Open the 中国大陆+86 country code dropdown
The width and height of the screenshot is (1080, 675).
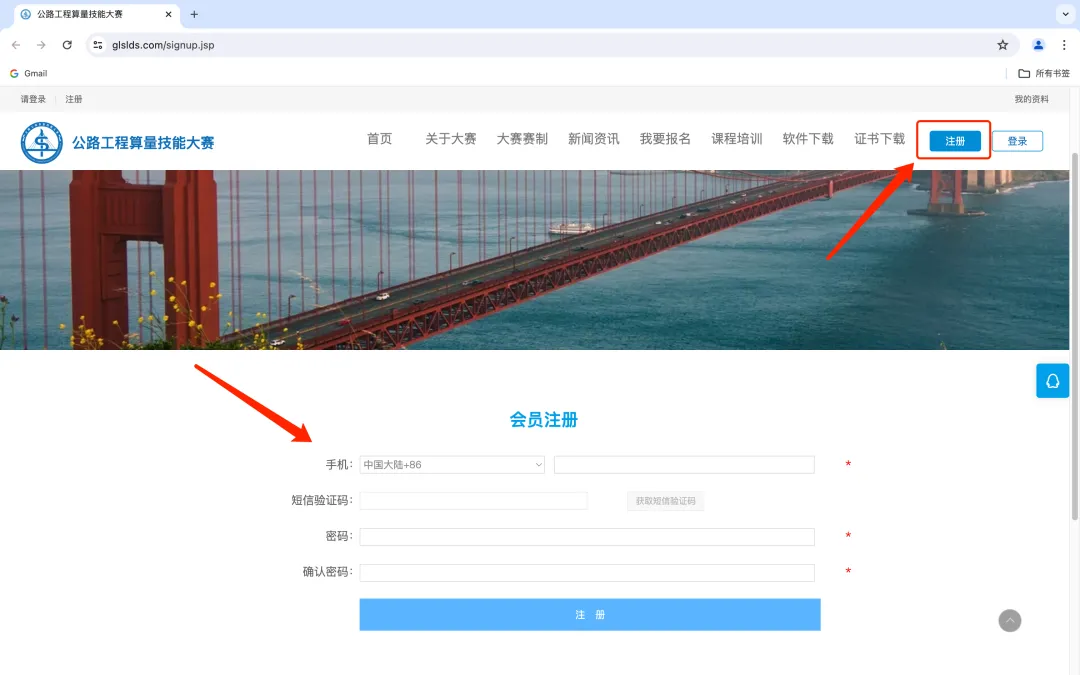[451, 464]
